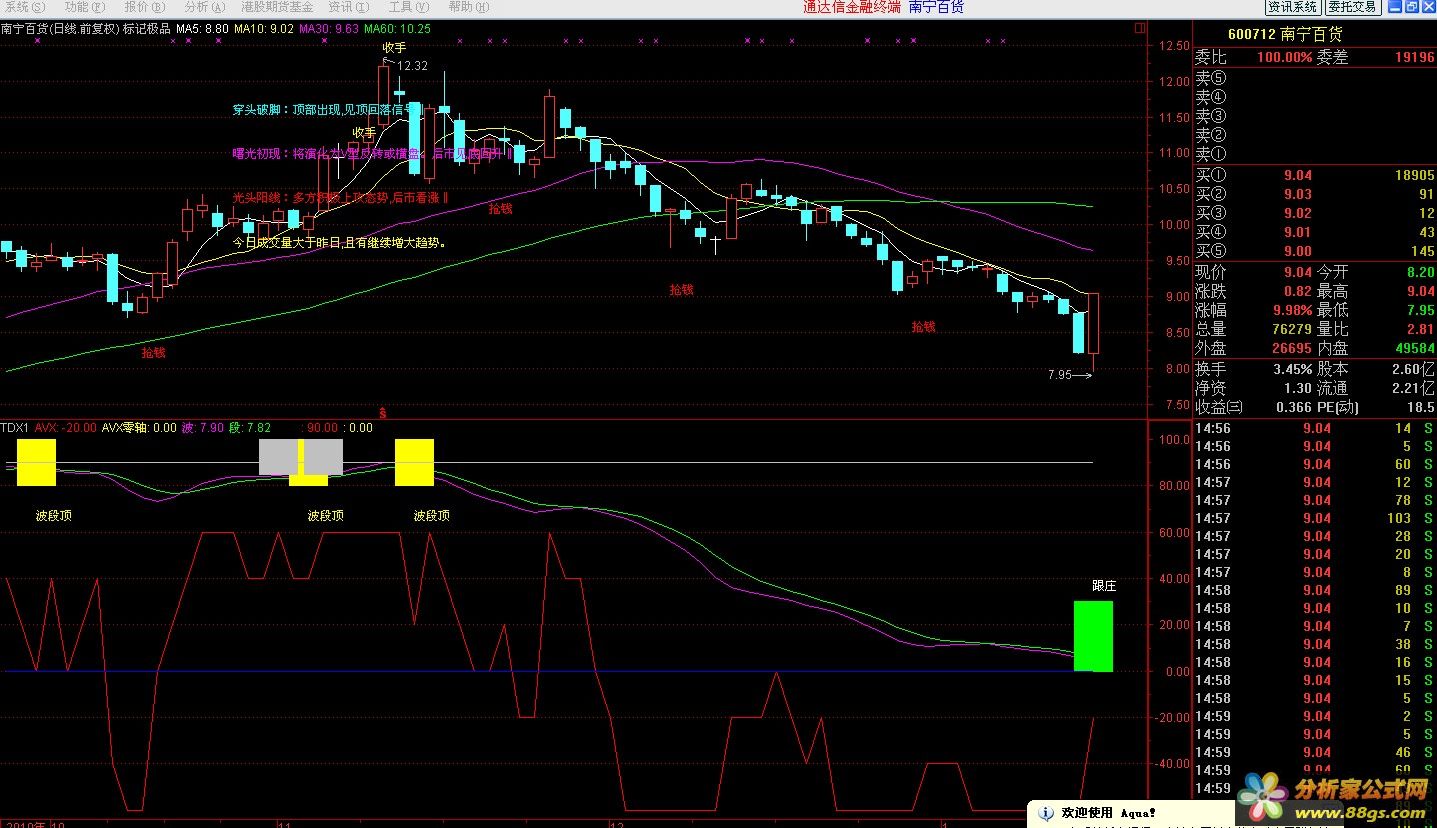Screen dimensions: 1437x828
Task: Click the 买② price 9.03 row
Action: [1314, 194]
